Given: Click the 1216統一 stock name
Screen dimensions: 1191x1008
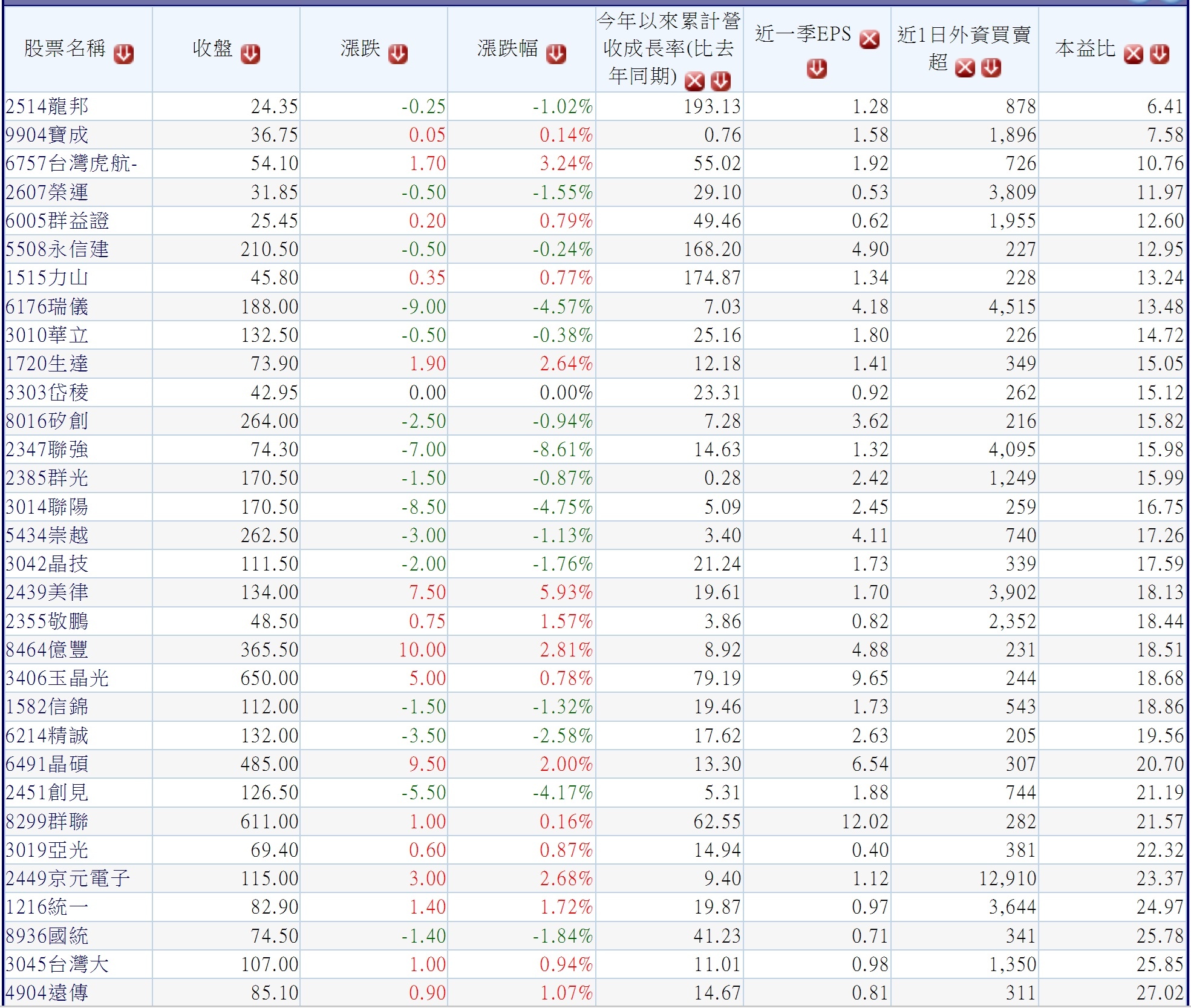Looking at the screenshot, I should tap(47, 907).
